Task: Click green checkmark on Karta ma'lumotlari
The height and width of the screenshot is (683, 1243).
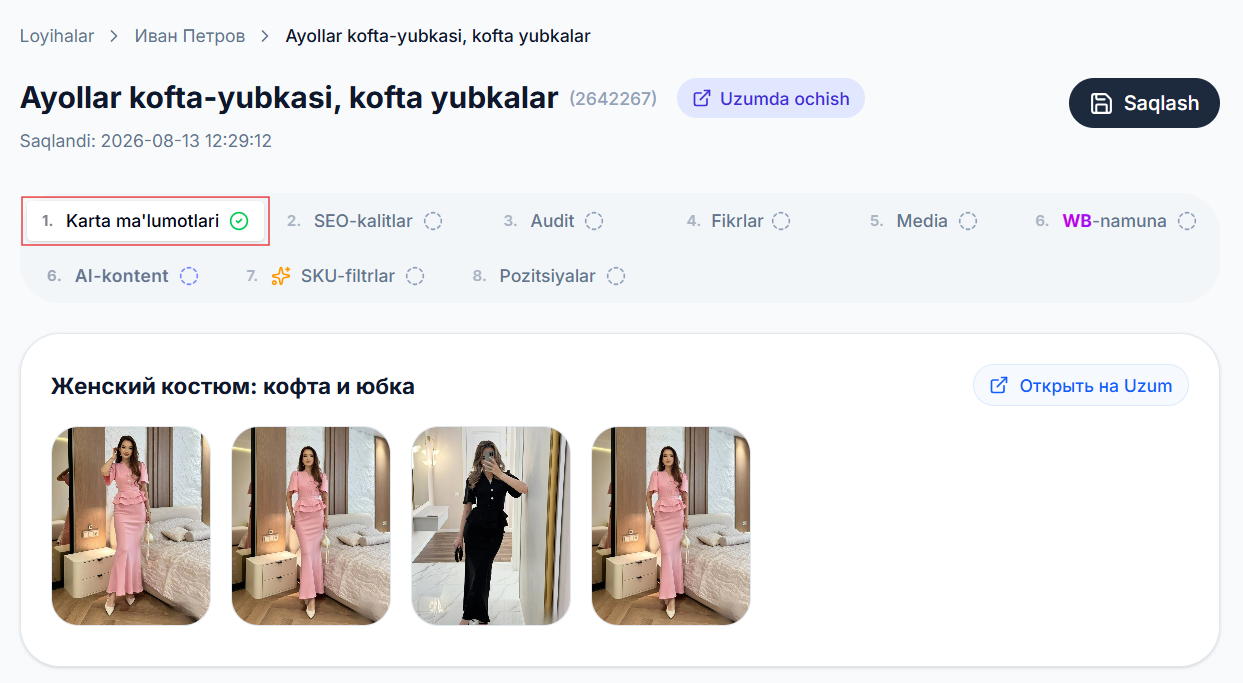Action: 239,221
